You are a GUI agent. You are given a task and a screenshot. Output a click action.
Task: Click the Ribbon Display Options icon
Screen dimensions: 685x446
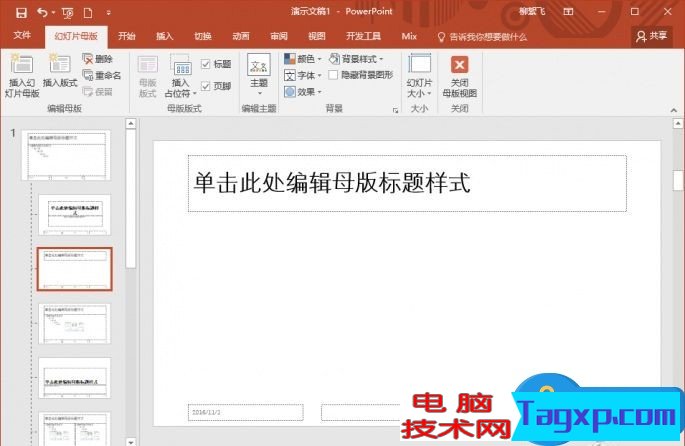click(568, 12)
